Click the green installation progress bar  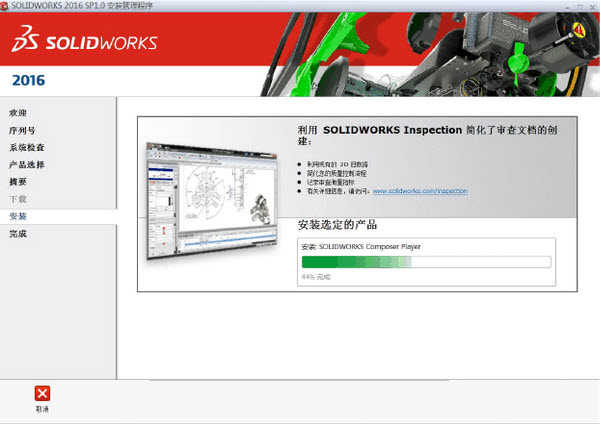426,262
